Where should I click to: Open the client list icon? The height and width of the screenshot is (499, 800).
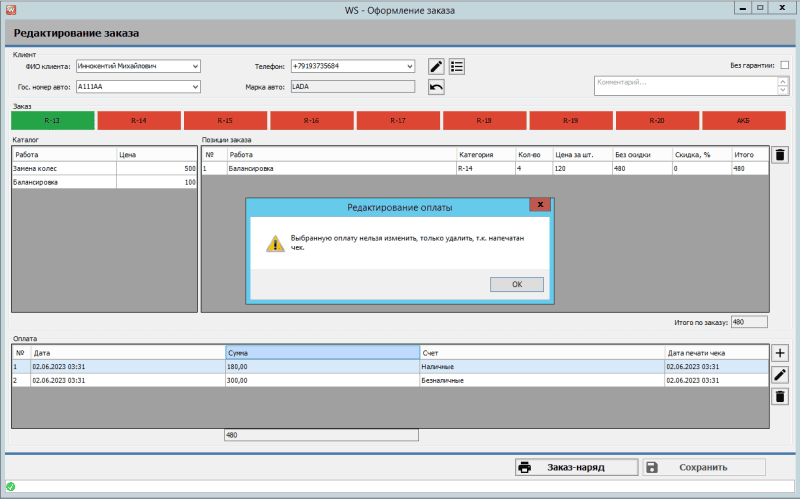tap(456, 66)
